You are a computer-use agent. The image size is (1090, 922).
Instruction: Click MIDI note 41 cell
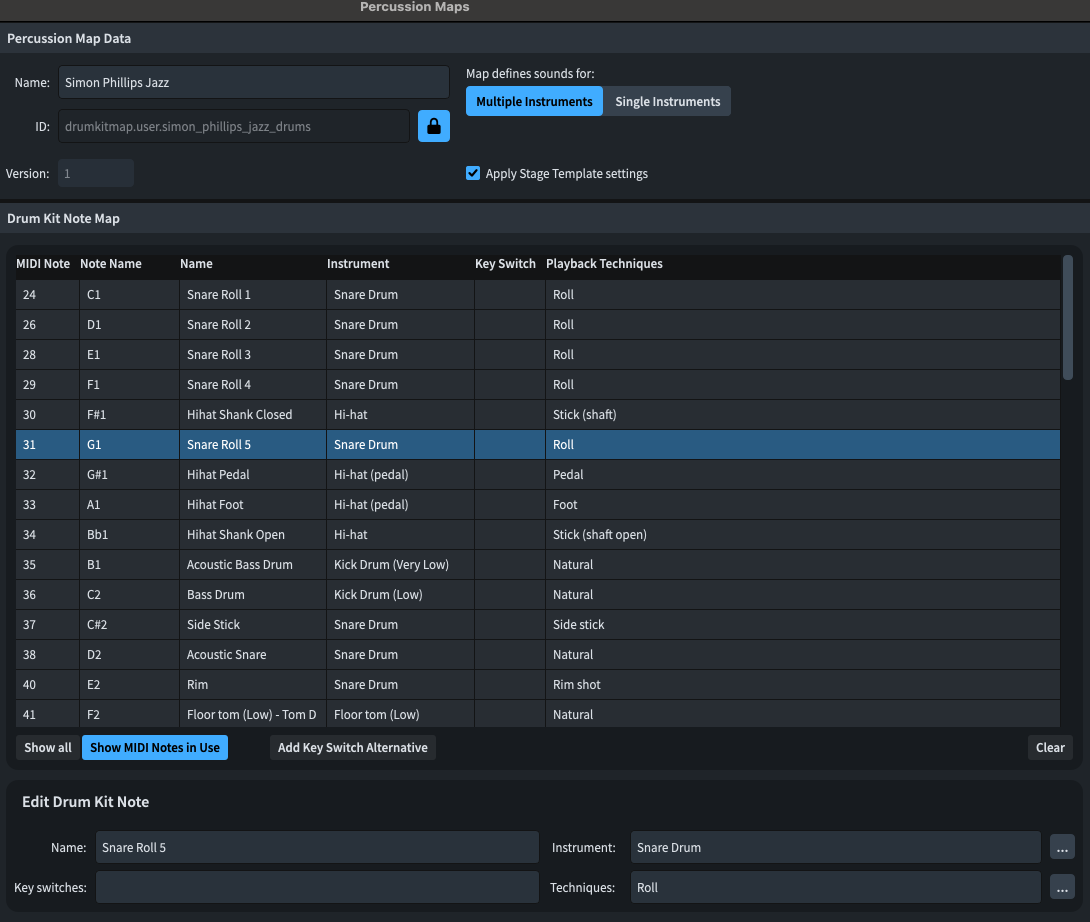tap(47, 713)
